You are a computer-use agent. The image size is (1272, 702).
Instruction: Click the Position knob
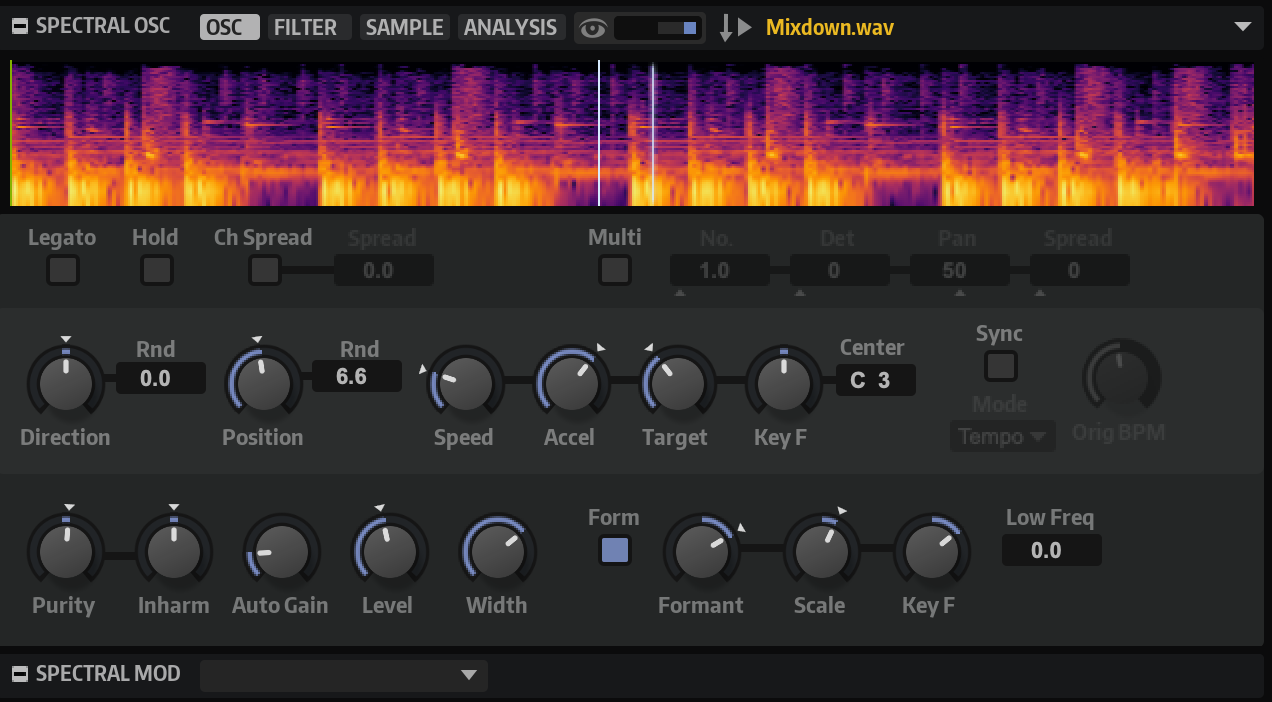[264, 383]
